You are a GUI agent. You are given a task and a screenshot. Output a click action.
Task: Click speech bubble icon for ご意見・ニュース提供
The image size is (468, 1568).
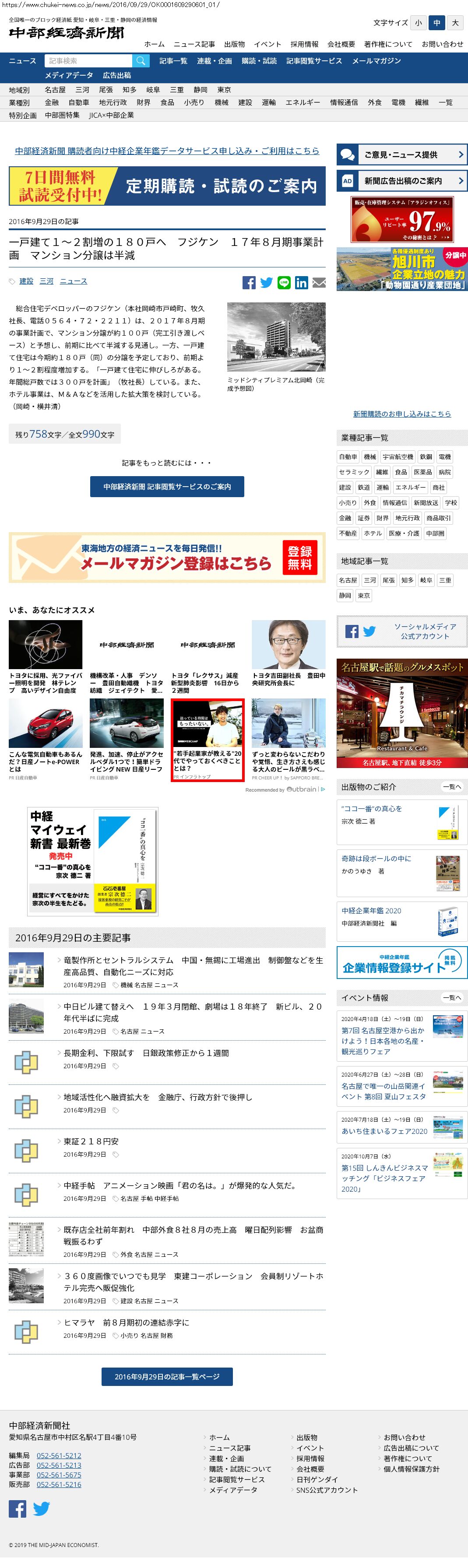click(348, 154)
